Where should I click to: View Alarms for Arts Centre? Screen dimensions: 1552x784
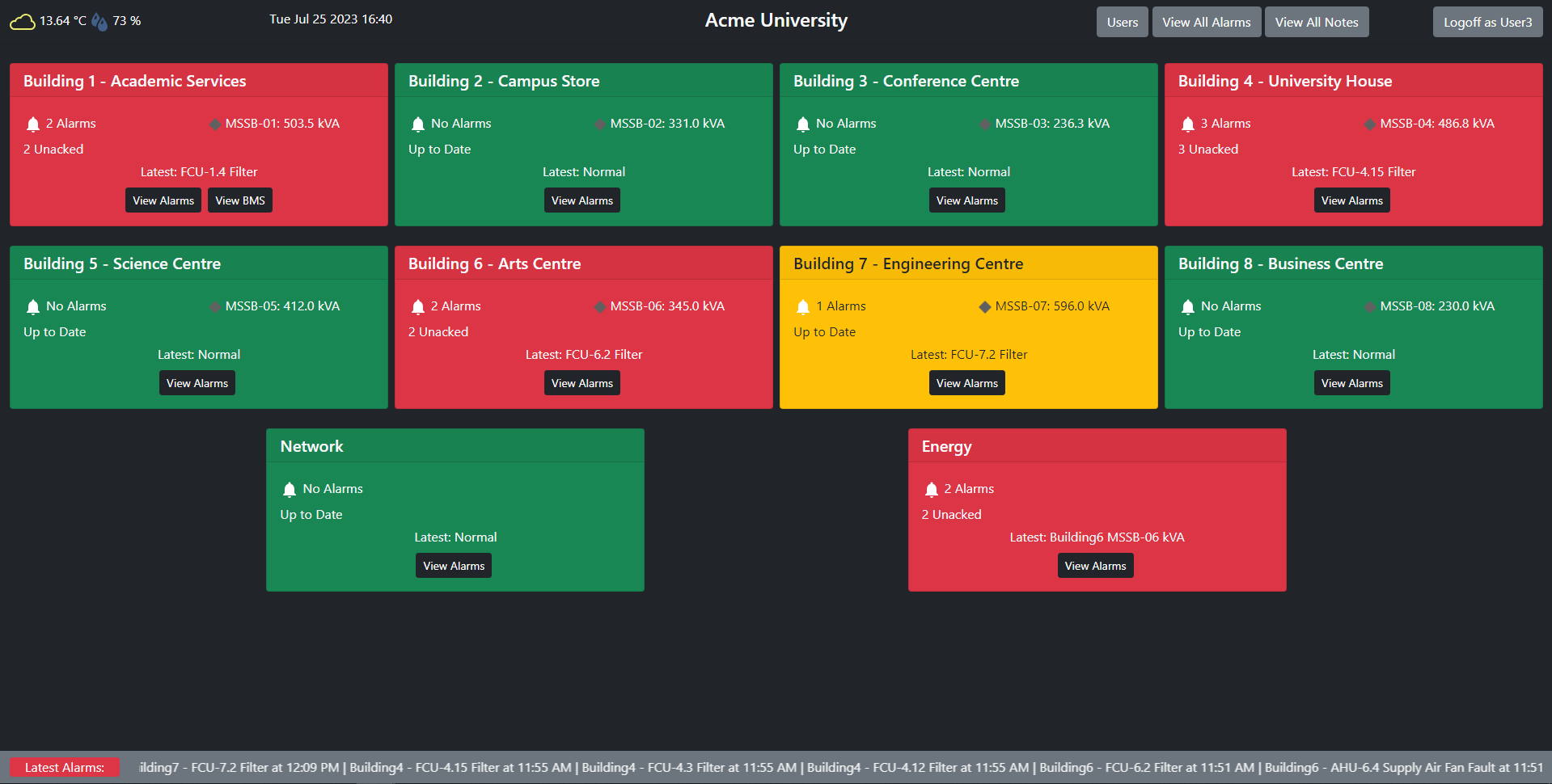582,382
